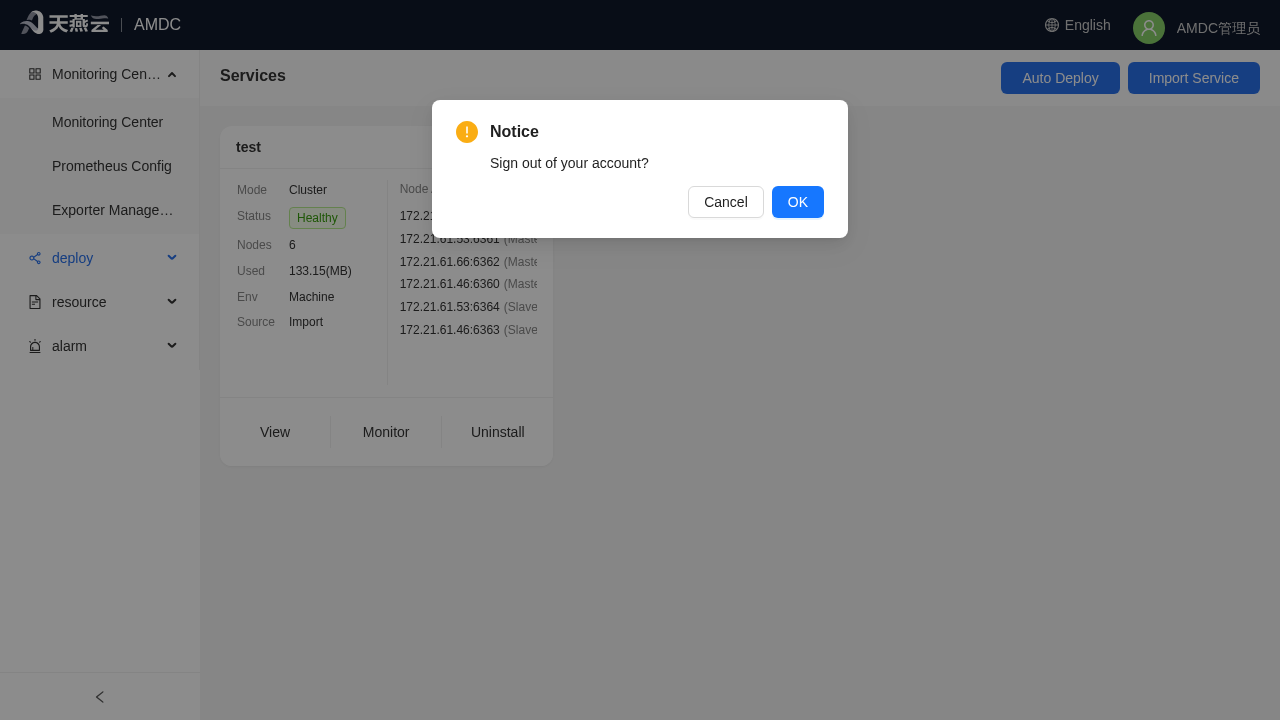Collapse sidebar with the arrow icon
This screenshot has height=720, width=1280.
[x=100, y=697]
